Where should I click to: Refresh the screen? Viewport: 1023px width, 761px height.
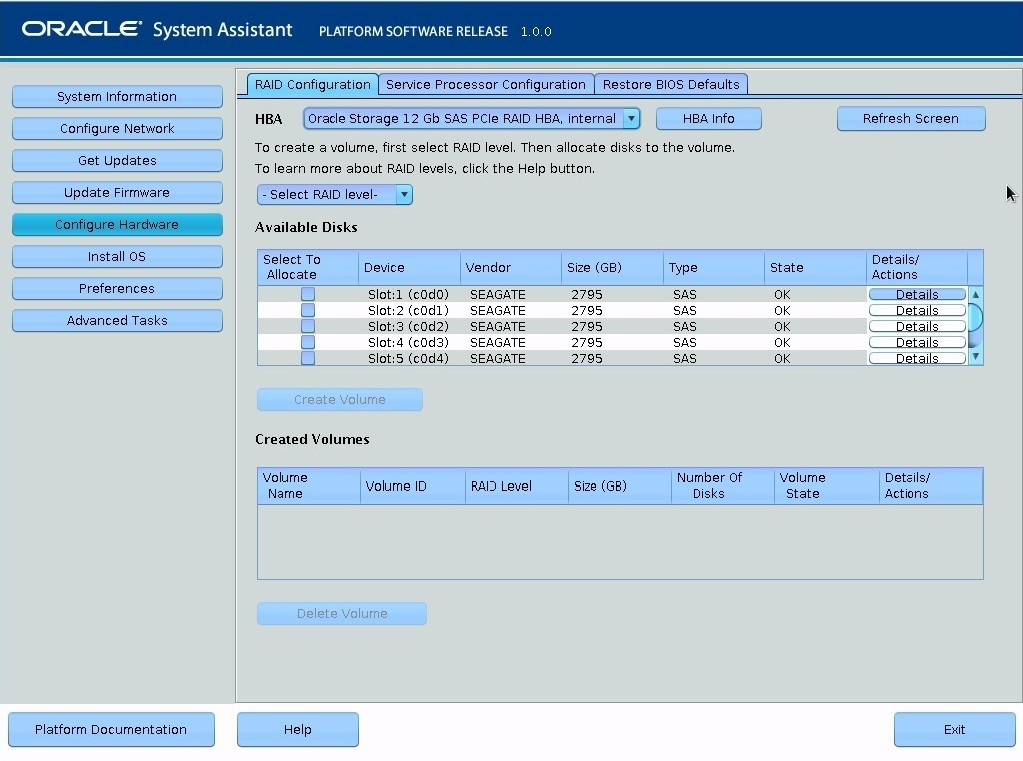pyautogui.click(x=910, y=118)
